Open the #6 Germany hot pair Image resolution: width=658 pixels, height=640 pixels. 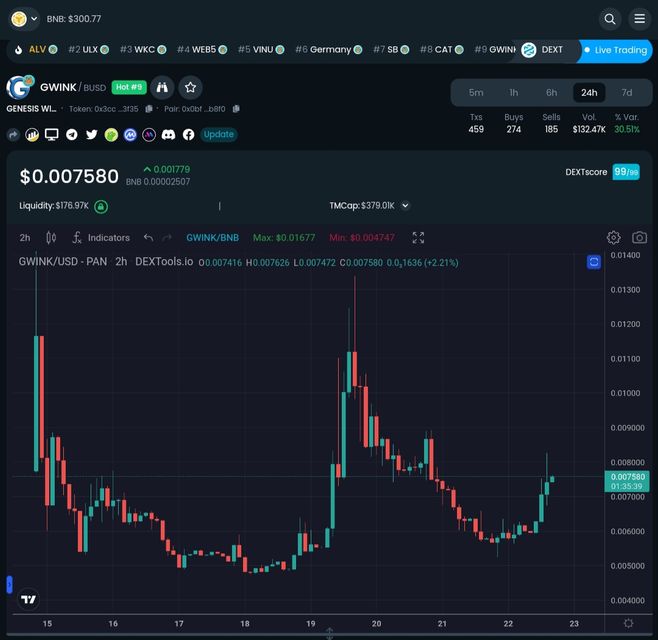(x=329, y=50)
